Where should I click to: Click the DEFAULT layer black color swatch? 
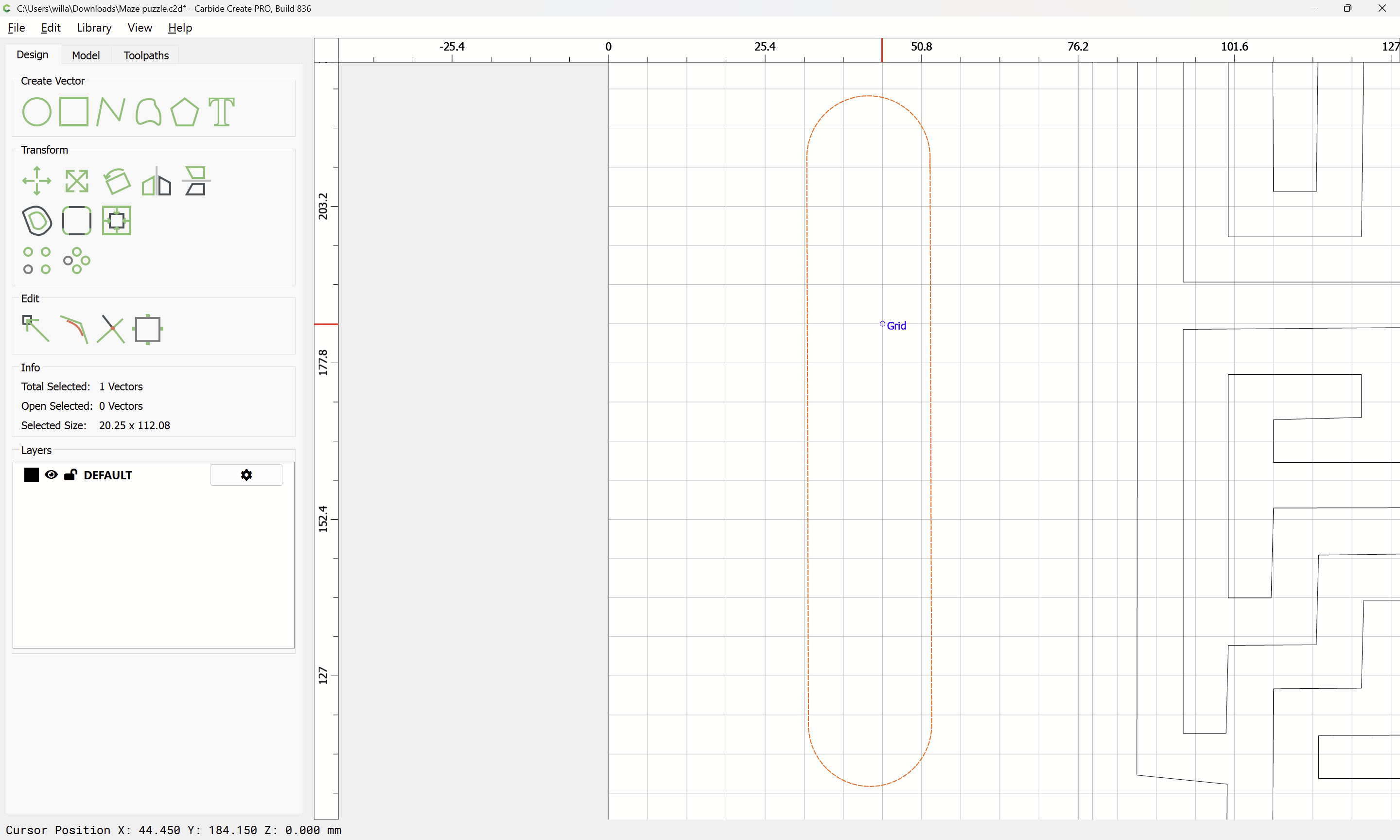click(x=32, y=475)
